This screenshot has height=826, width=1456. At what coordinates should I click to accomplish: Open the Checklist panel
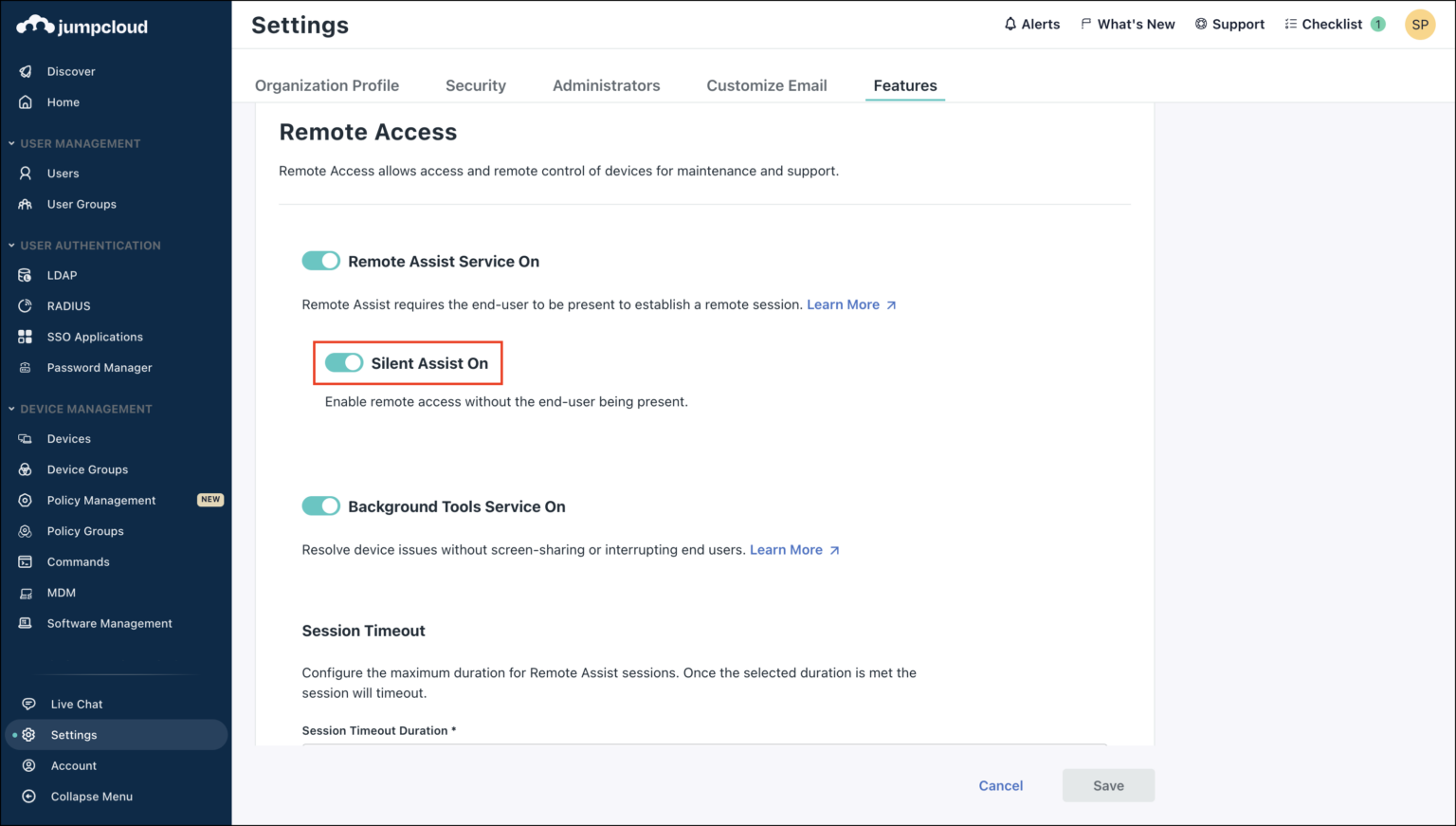click(x=1332, y=24)
